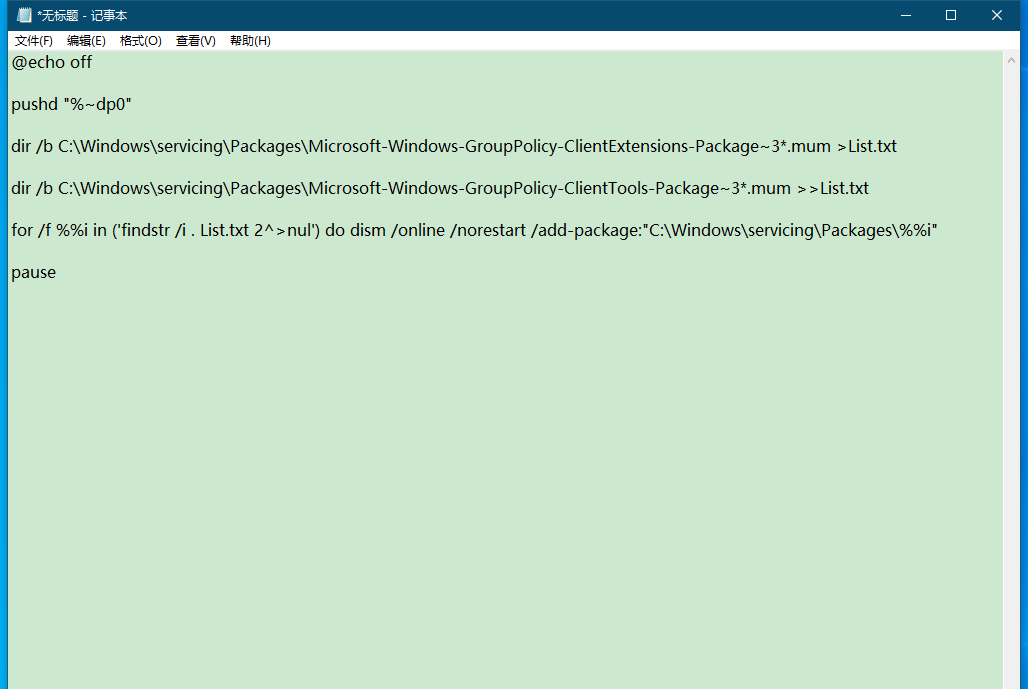
Task: Open the 文件(F) menu
Action: (33, 41)
